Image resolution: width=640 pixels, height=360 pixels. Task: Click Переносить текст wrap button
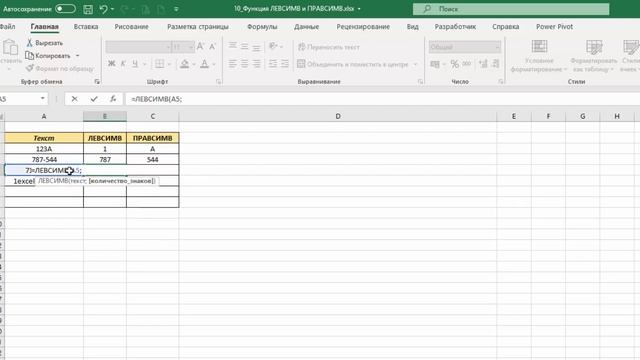click(x=329, y=47)
